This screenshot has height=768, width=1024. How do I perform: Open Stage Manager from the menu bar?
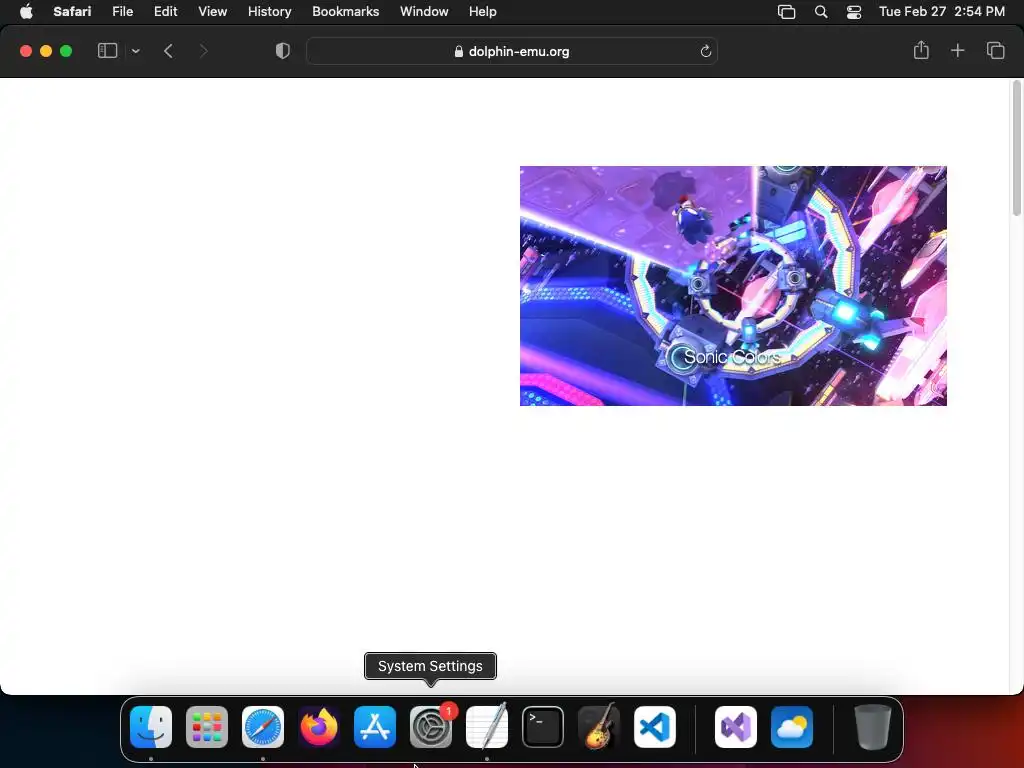point(786,12)
